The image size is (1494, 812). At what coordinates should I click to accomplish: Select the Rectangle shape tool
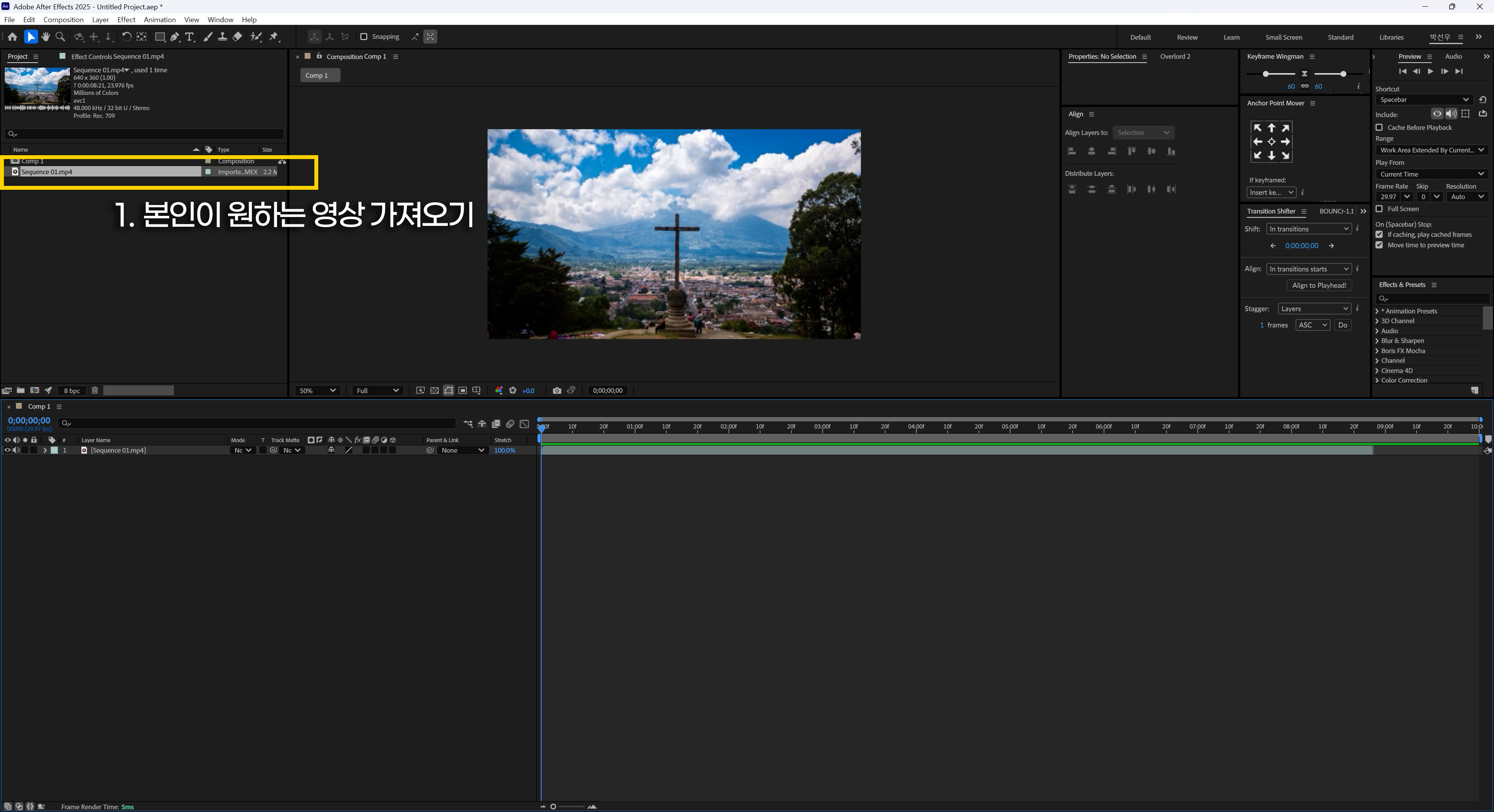pos(160,37)
